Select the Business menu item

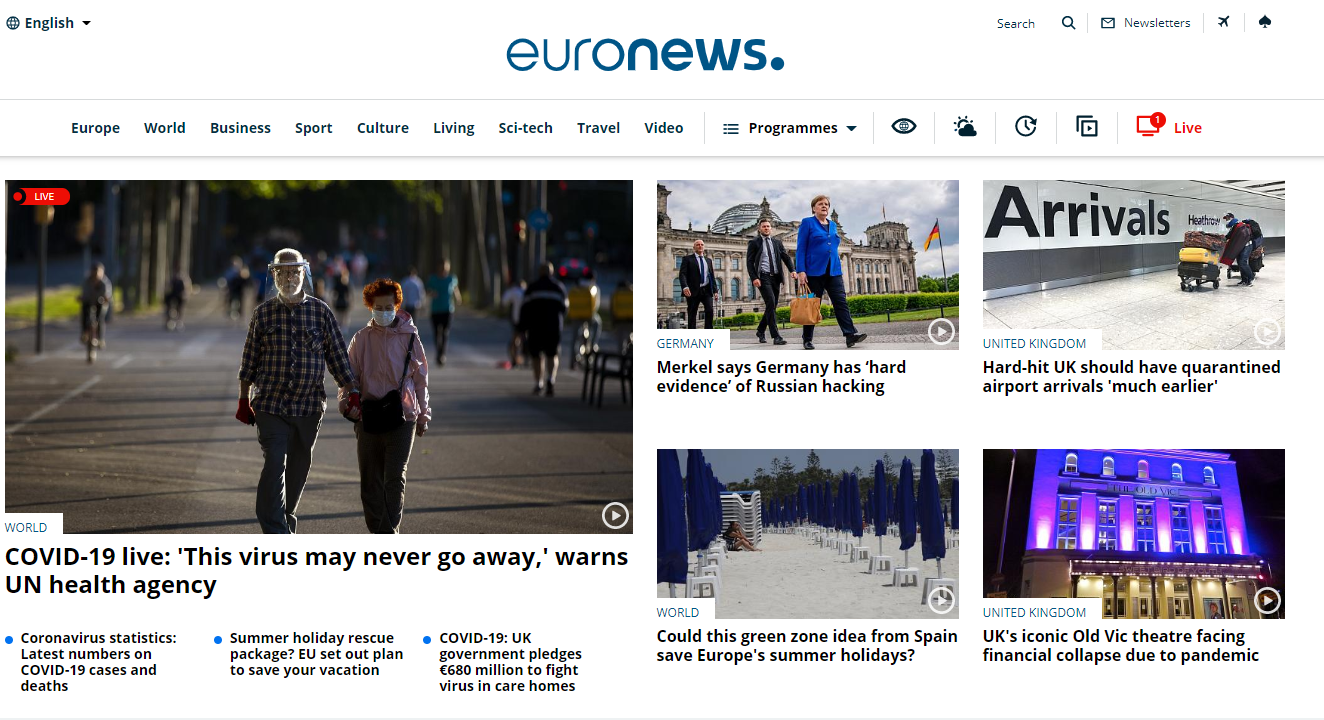(x=240, y=128)
